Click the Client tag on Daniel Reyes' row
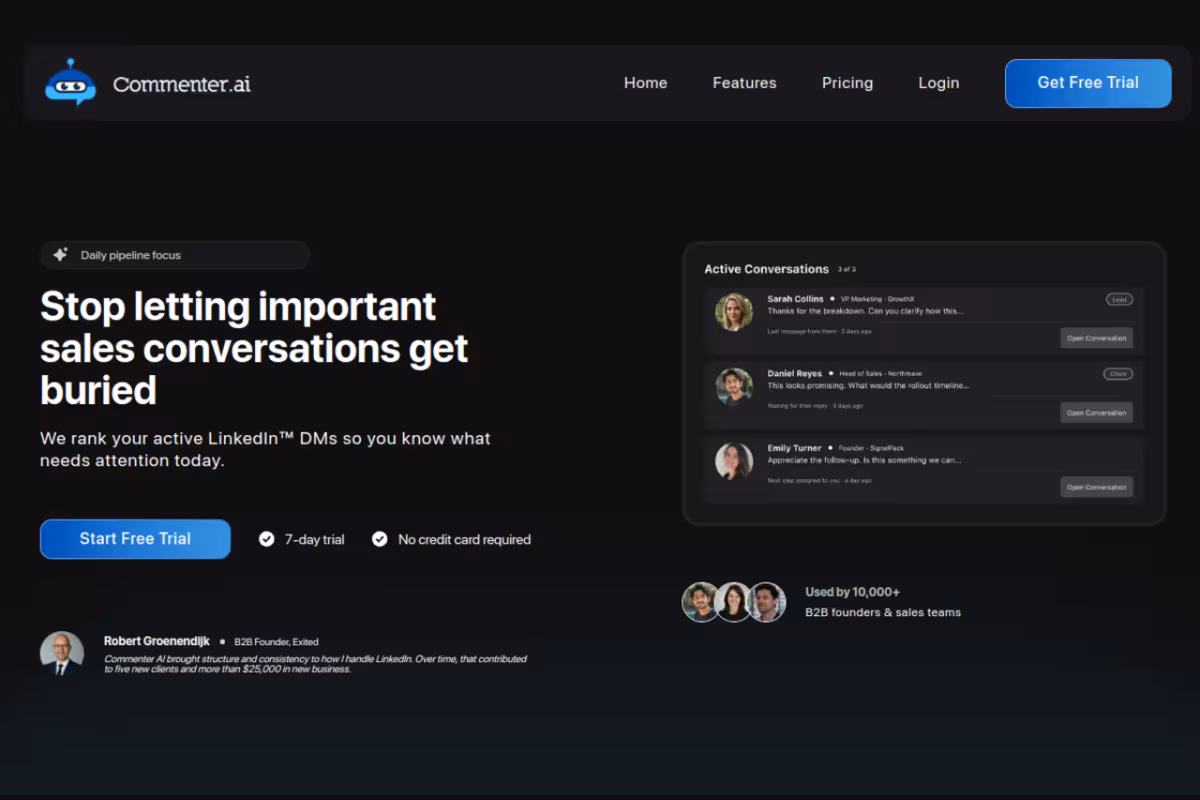 pyautogui.click(x=1118, y=374)
